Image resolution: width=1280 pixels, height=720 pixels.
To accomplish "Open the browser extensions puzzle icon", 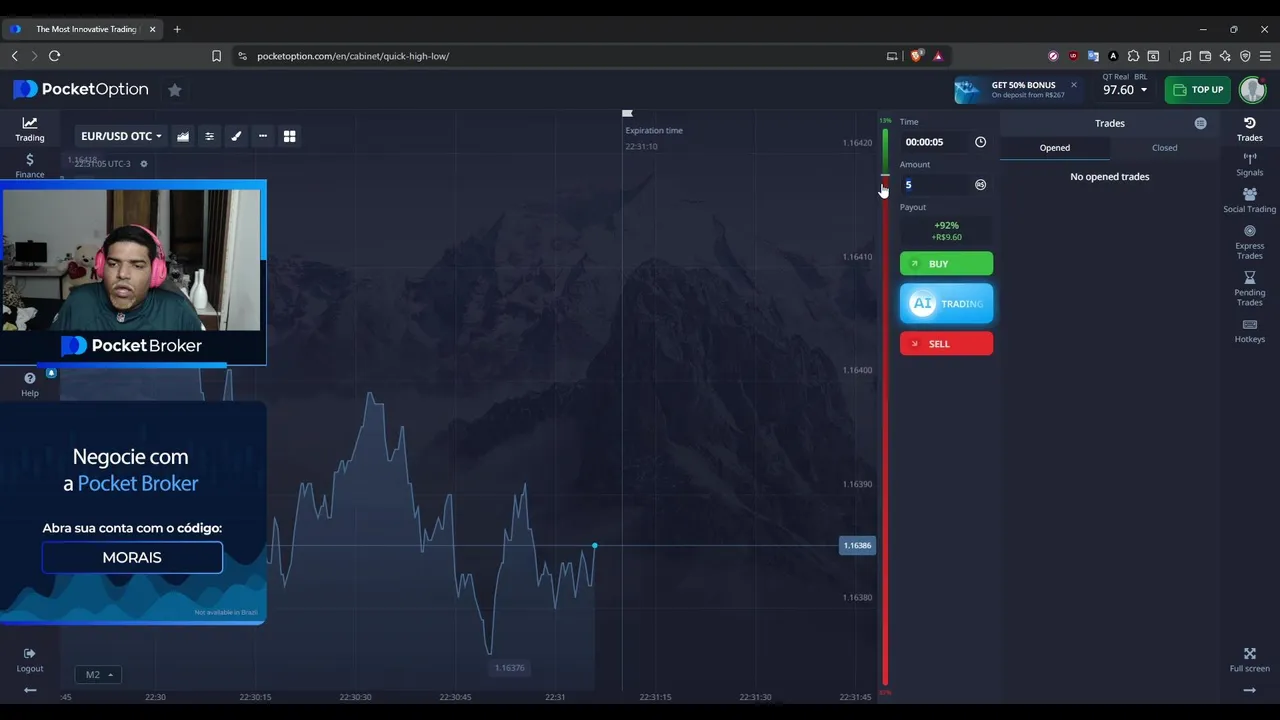I will (1133, 56).
